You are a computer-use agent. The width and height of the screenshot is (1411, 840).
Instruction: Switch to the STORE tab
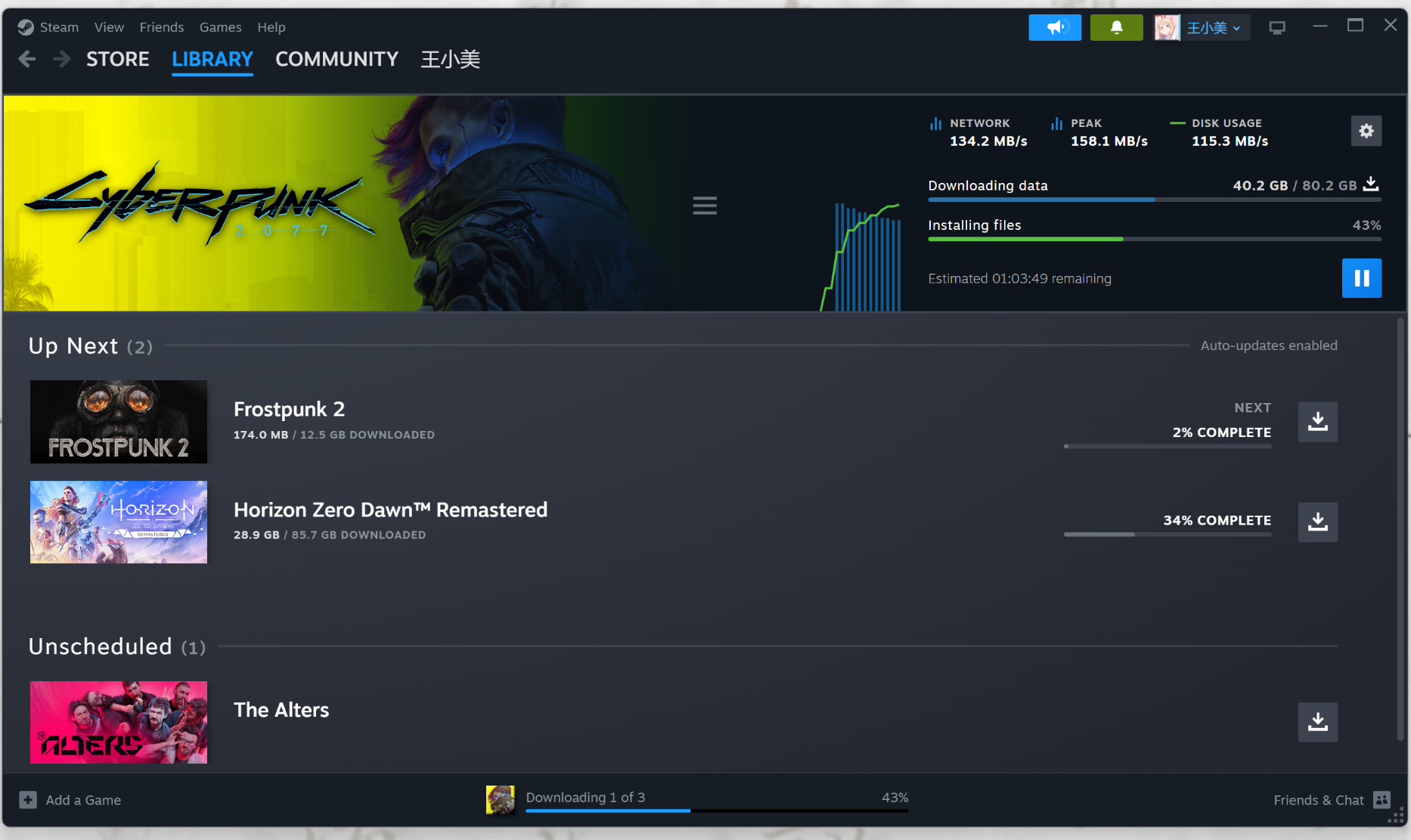pyautogui.click(x=118, y=59)
